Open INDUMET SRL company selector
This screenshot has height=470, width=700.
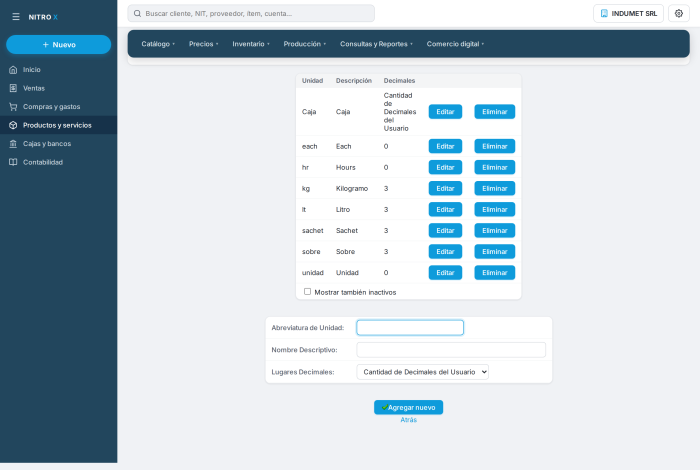coord(628,13)
